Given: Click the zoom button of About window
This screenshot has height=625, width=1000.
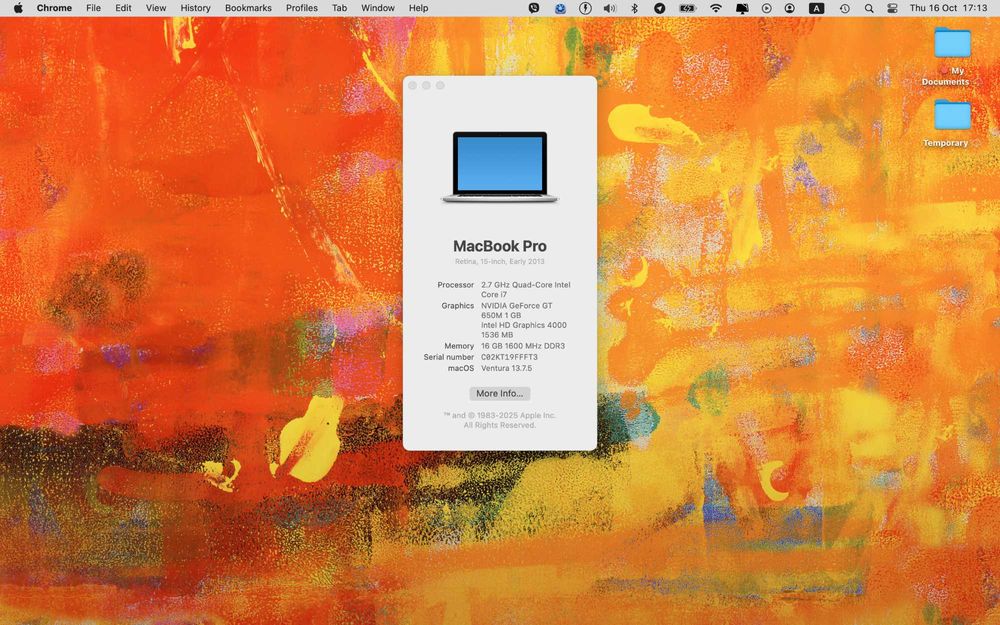Looking at the screenshot, I should point(440,85).
